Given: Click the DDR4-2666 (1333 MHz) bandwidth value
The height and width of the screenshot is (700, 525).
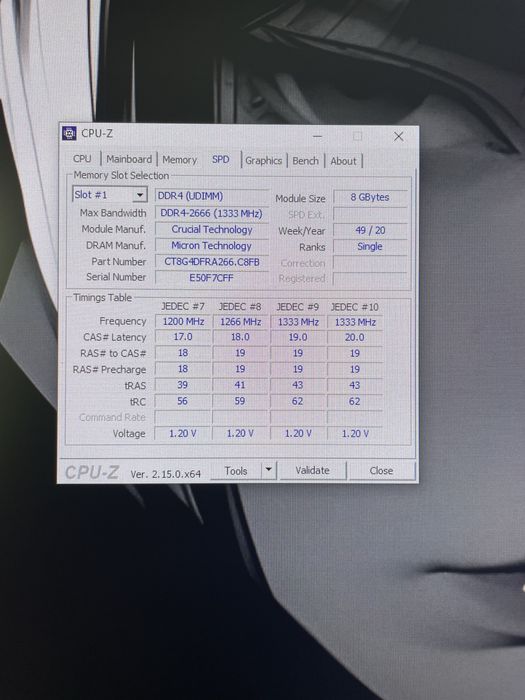Looking at the screenshot, I should pos(212,213).
